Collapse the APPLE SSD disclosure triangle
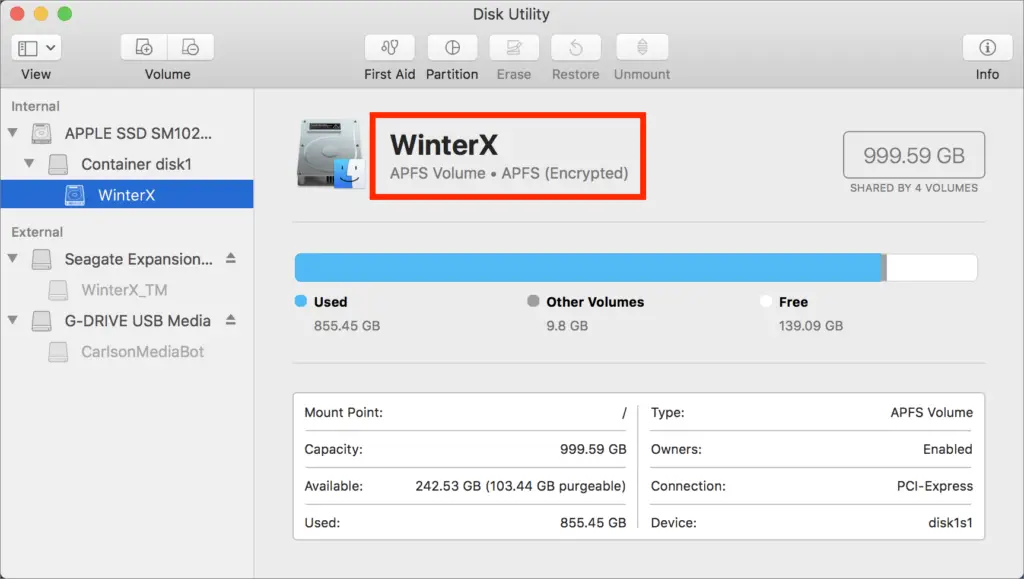Screen dimensions: 1024x579 click(x=13, y=133)
